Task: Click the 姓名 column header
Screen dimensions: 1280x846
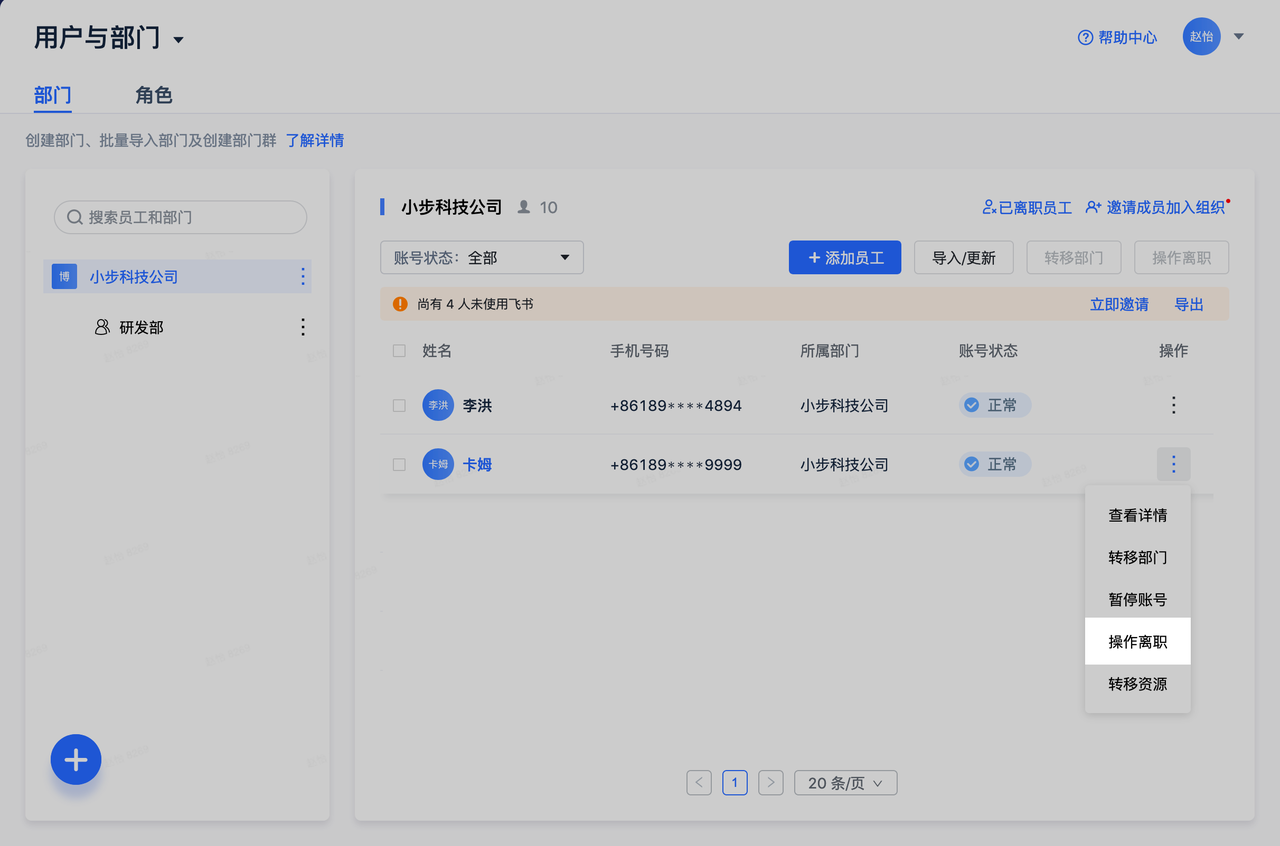Action: pyautogui.click(x=437, y=351)
